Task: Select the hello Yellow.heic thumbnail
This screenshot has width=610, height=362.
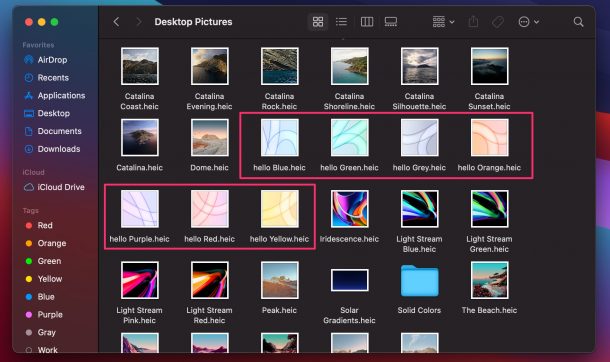Action: point(280,209)
